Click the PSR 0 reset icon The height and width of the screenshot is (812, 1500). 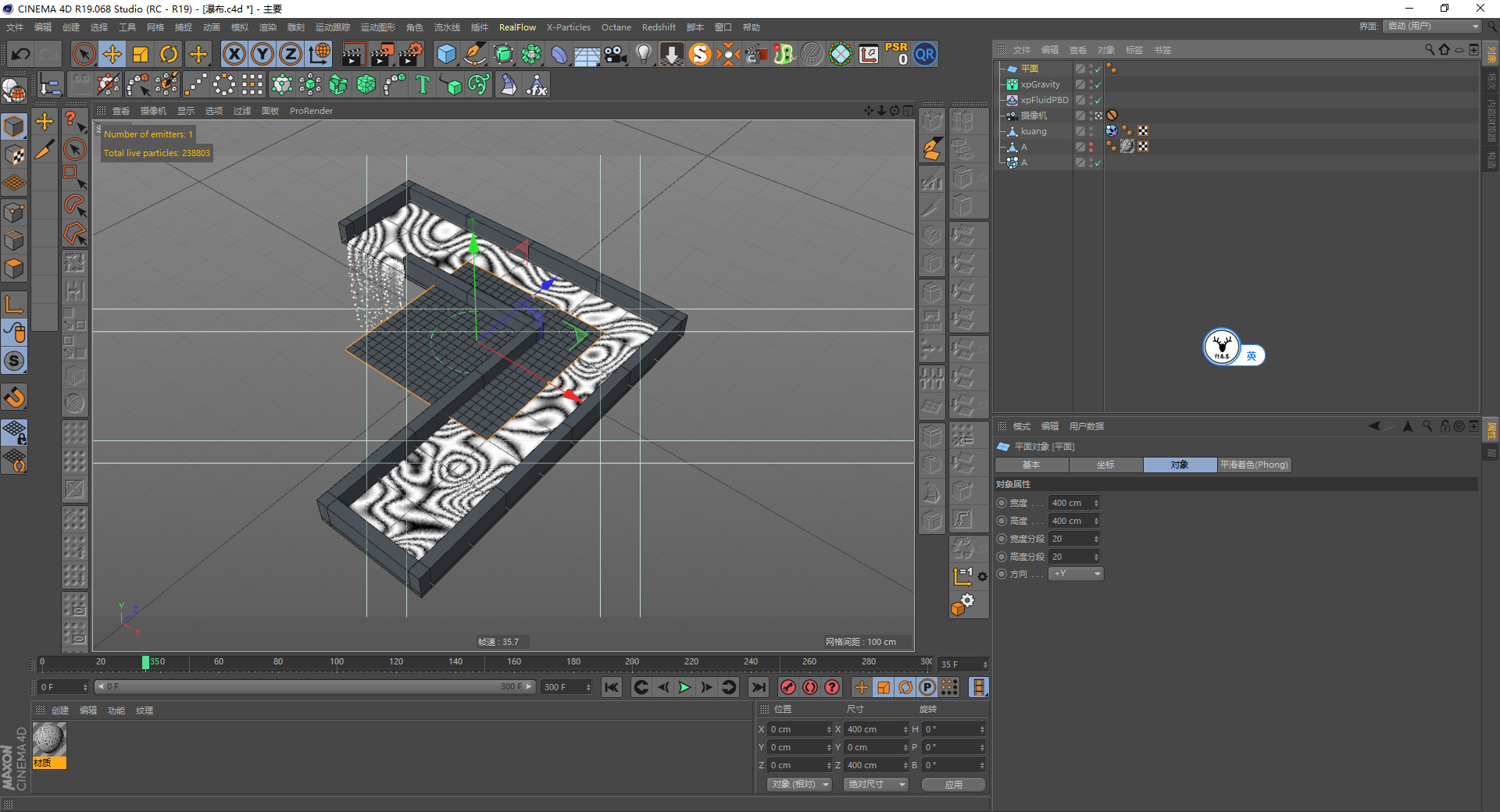click(897, 54)
